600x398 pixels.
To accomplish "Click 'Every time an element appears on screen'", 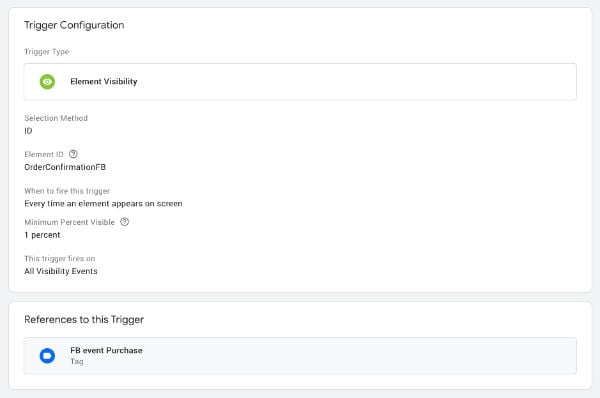I will pyautogui.click(x=103, y=204).
